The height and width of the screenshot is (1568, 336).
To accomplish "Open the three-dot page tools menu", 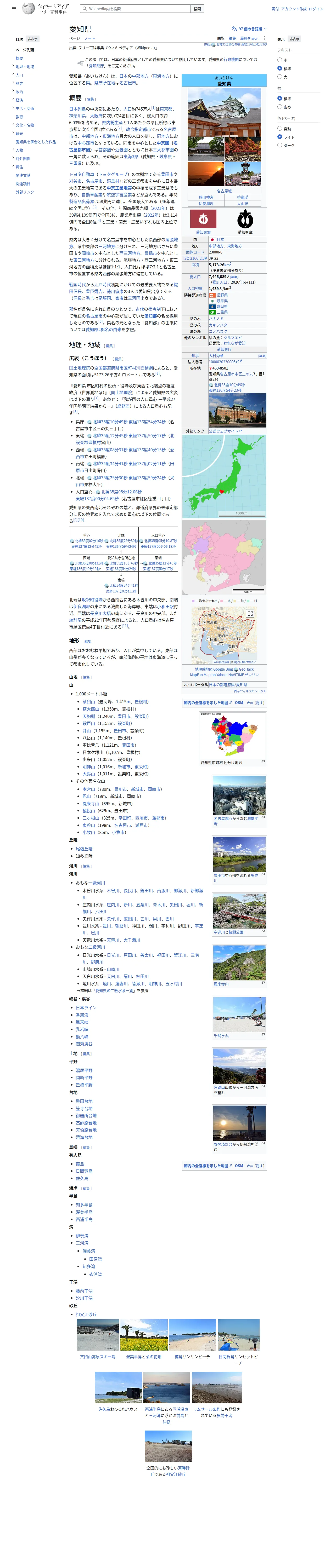I will tap(264, 38).
